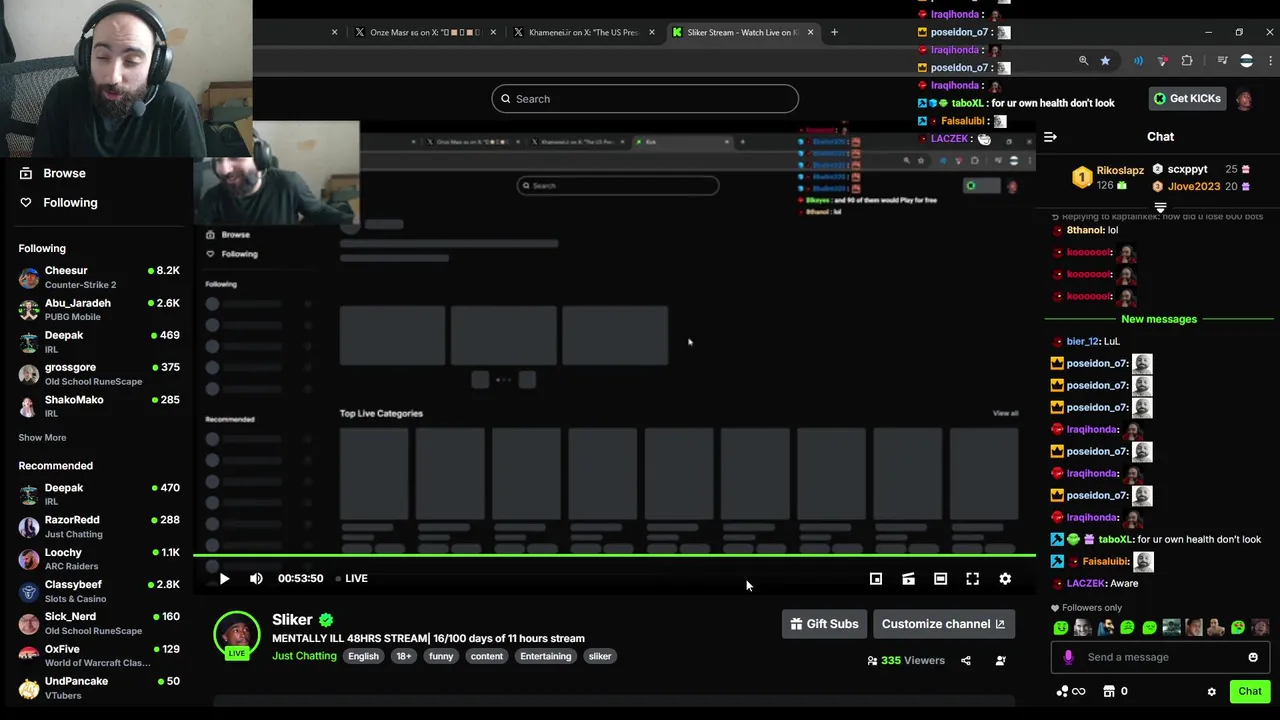Share the stream via share icon
This screenshot has width=1280, height=720.
coord(966,660)
